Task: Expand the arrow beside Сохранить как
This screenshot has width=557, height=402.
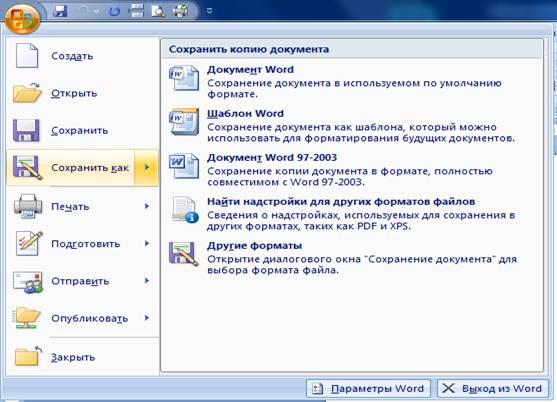Action: (147, 168)
